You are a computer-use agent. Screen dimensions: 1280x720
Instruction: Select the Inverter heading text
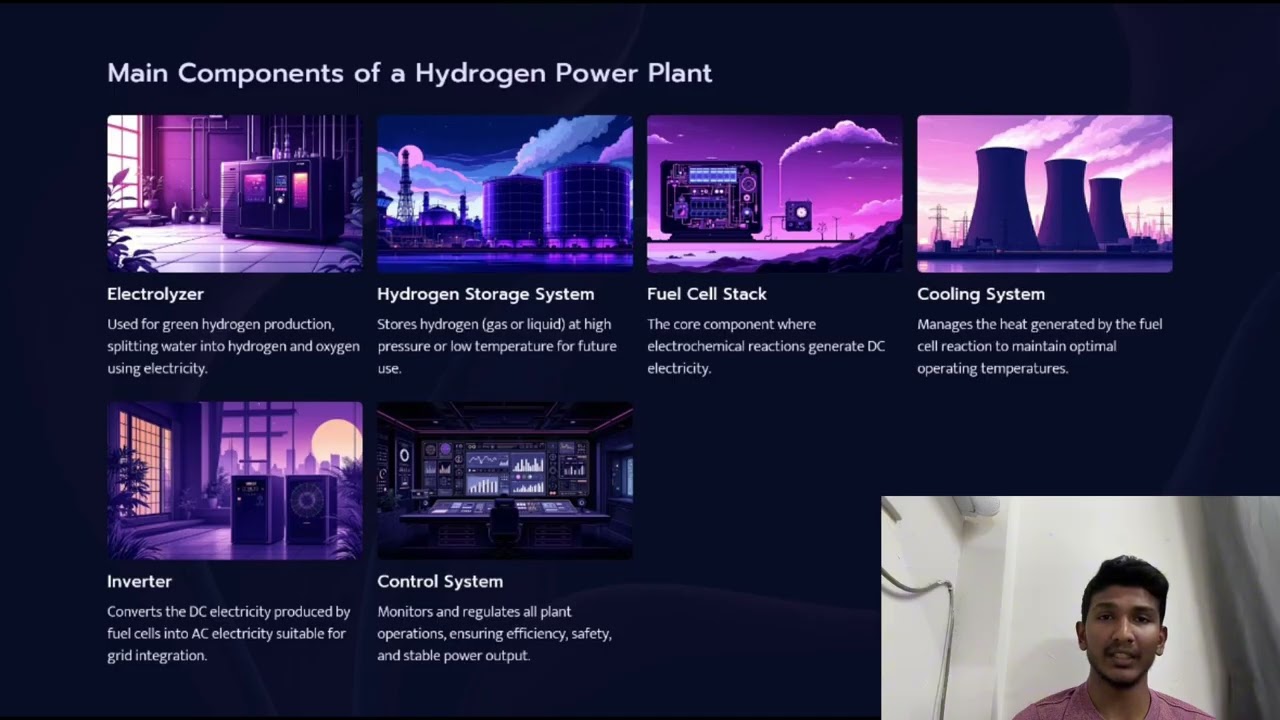[x=139, y=581]
